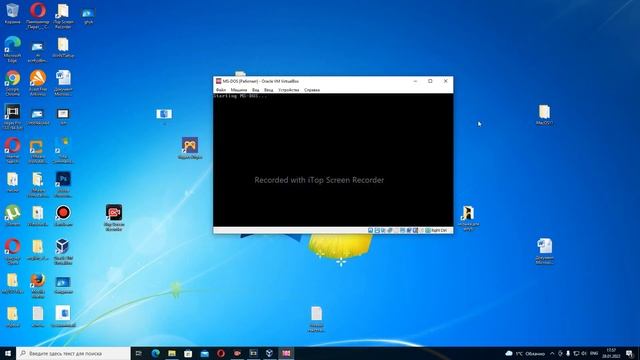This screenshot has height=360, width=640.
Task: Click the hard disk indicator in VM status bar
Action: click(x=371, y=231)
